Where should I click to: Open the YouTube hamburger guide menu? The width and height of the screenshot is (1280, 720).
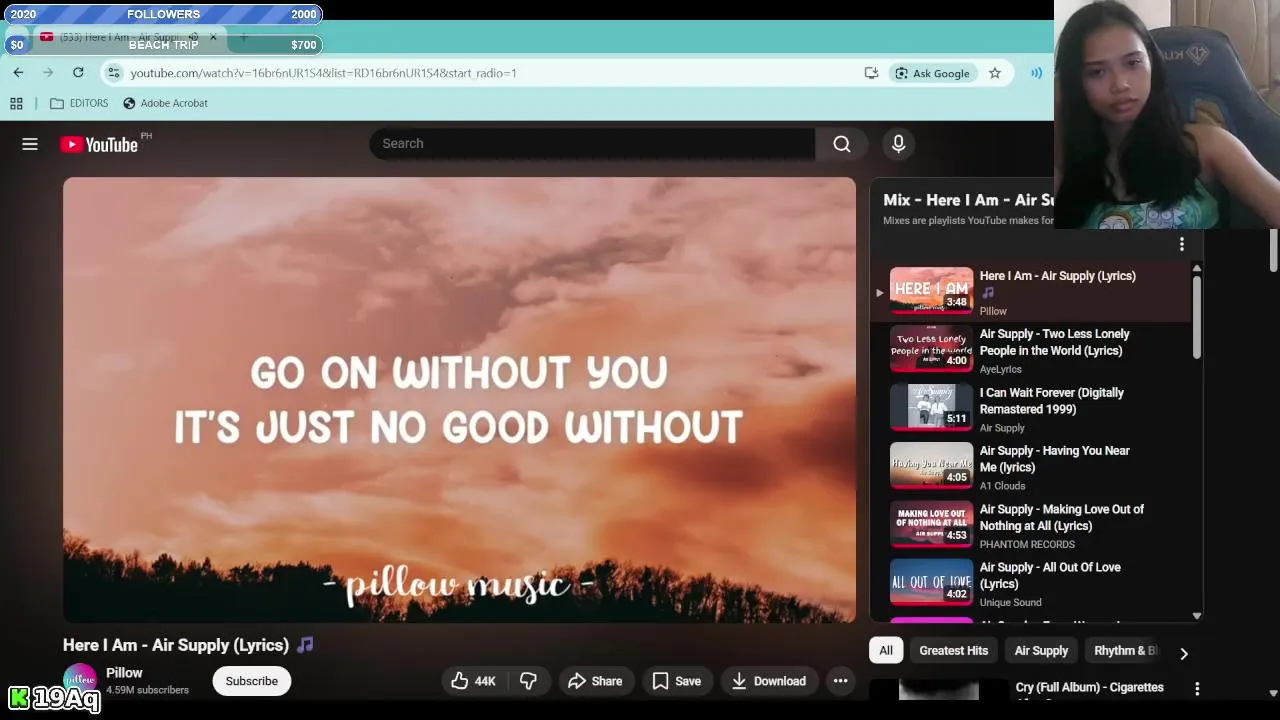(30, 144)
